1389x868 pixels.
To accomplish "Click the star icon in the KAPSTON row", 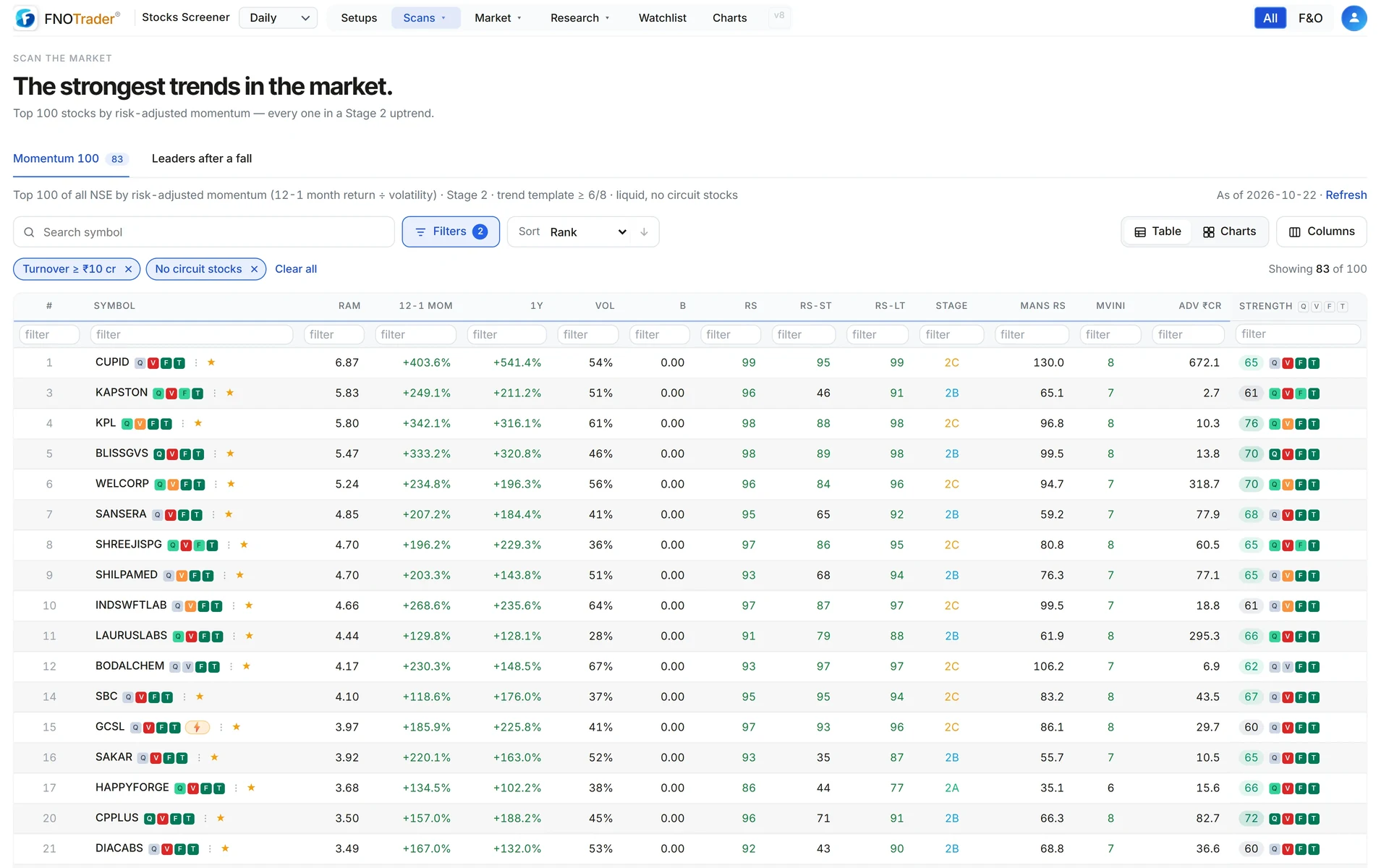I will click(x=230, y=393).
